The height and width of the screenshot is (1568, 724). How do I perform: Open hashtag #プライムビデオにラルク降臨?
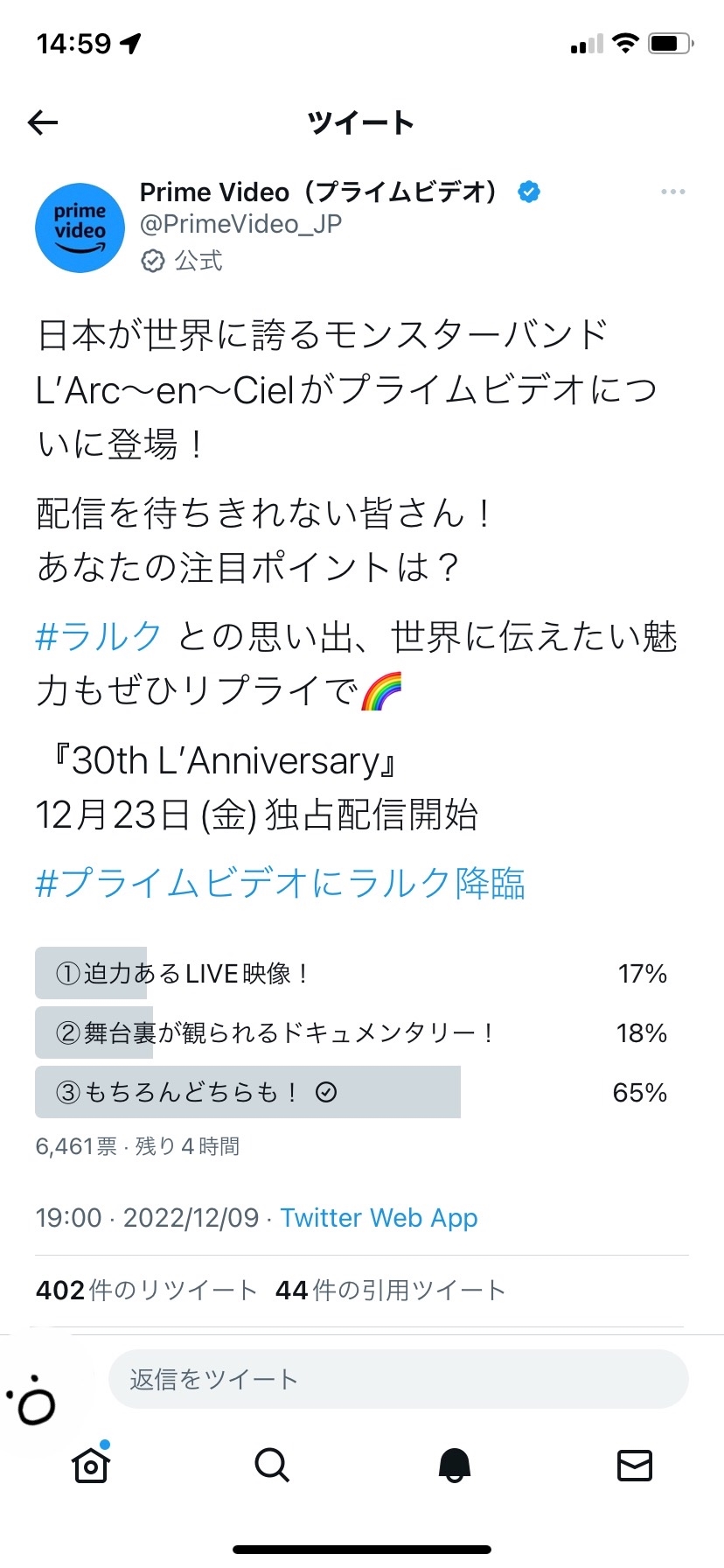tap(280, 884)
